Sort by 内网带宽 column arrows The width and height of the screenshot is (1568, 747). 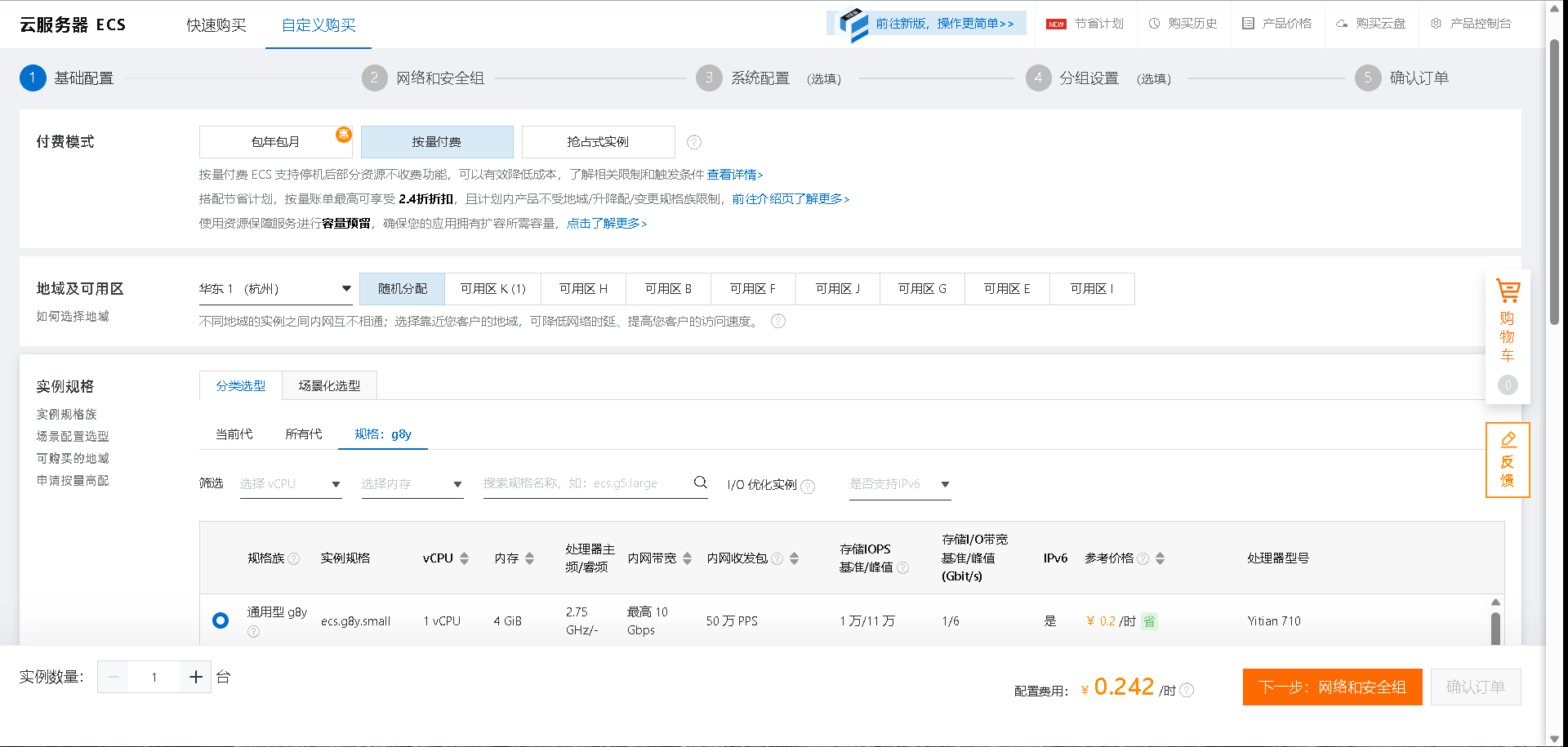(687, 558)
